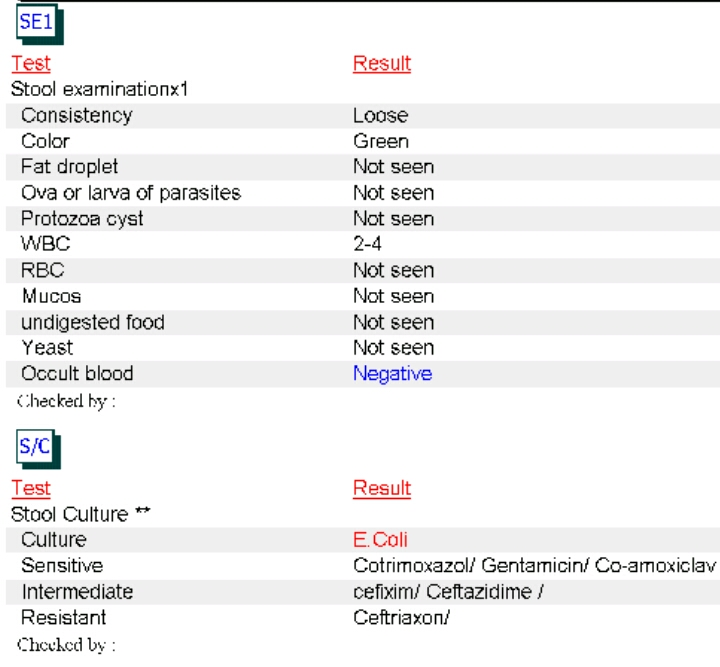
Task: Open the Result header link in stool examination
Action: tap(382, 63)
